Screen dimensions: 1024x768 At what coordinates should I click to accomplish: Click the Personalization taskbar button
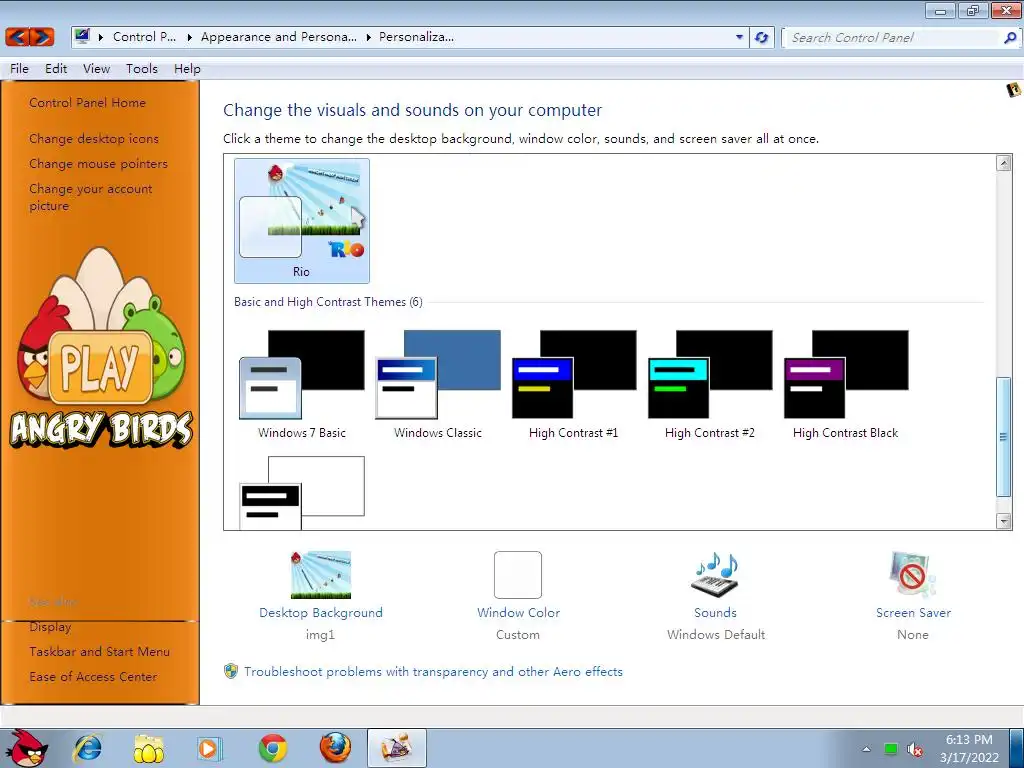[396, 748]
